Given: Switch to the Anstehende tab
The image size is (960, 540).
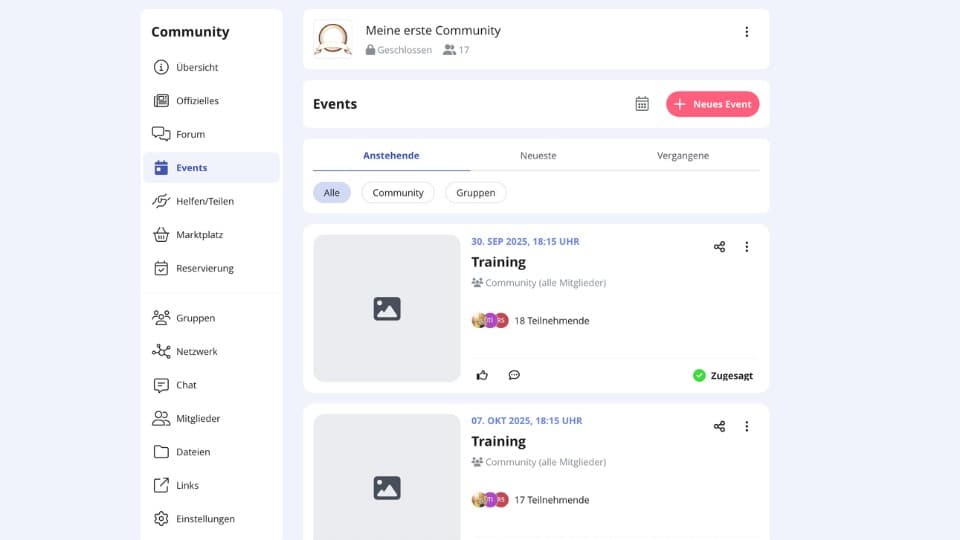Looking at the screenshot, I should point(391,156).
